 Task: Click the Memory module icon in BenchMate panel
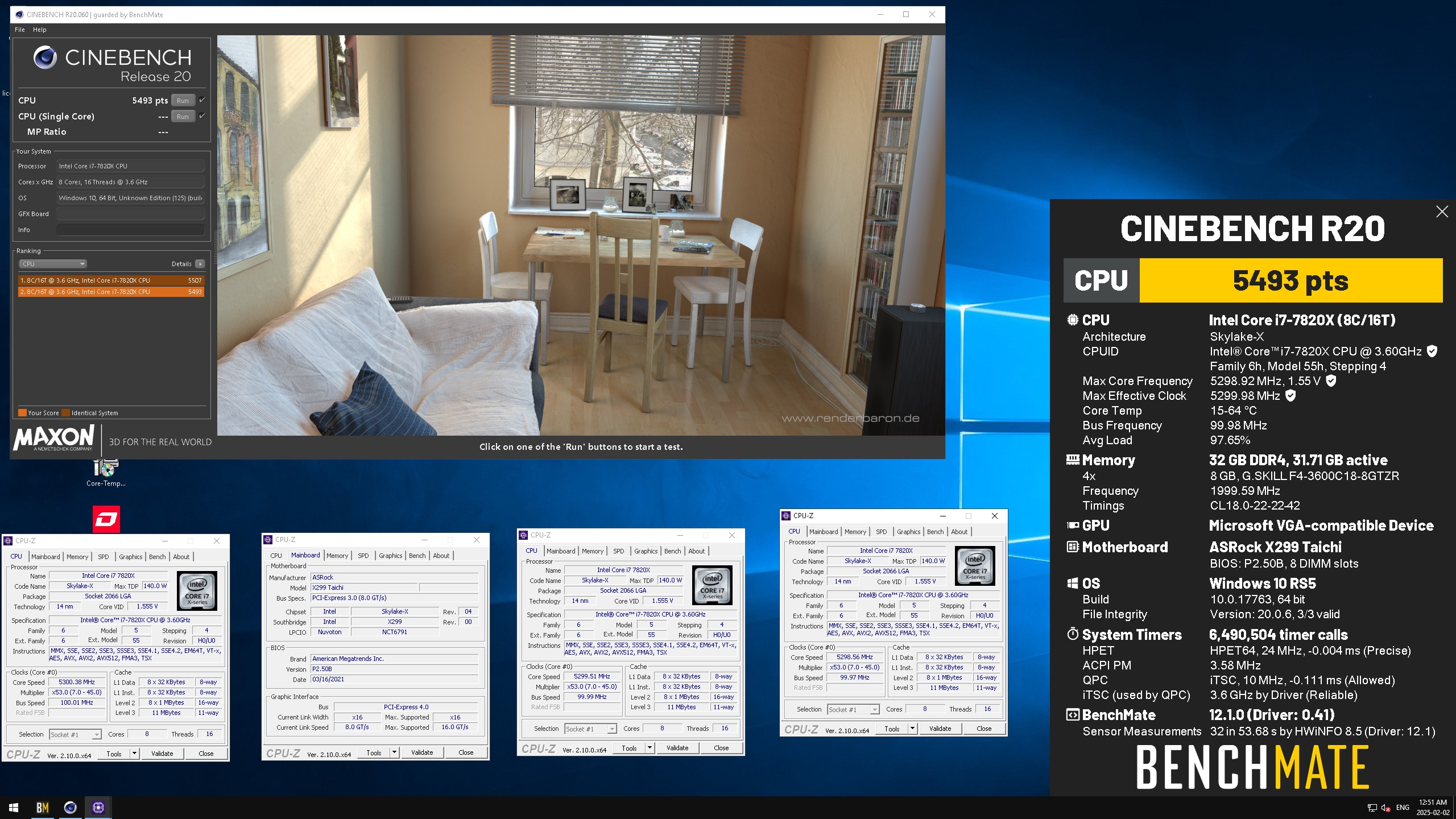click(x=1073, y=460)
